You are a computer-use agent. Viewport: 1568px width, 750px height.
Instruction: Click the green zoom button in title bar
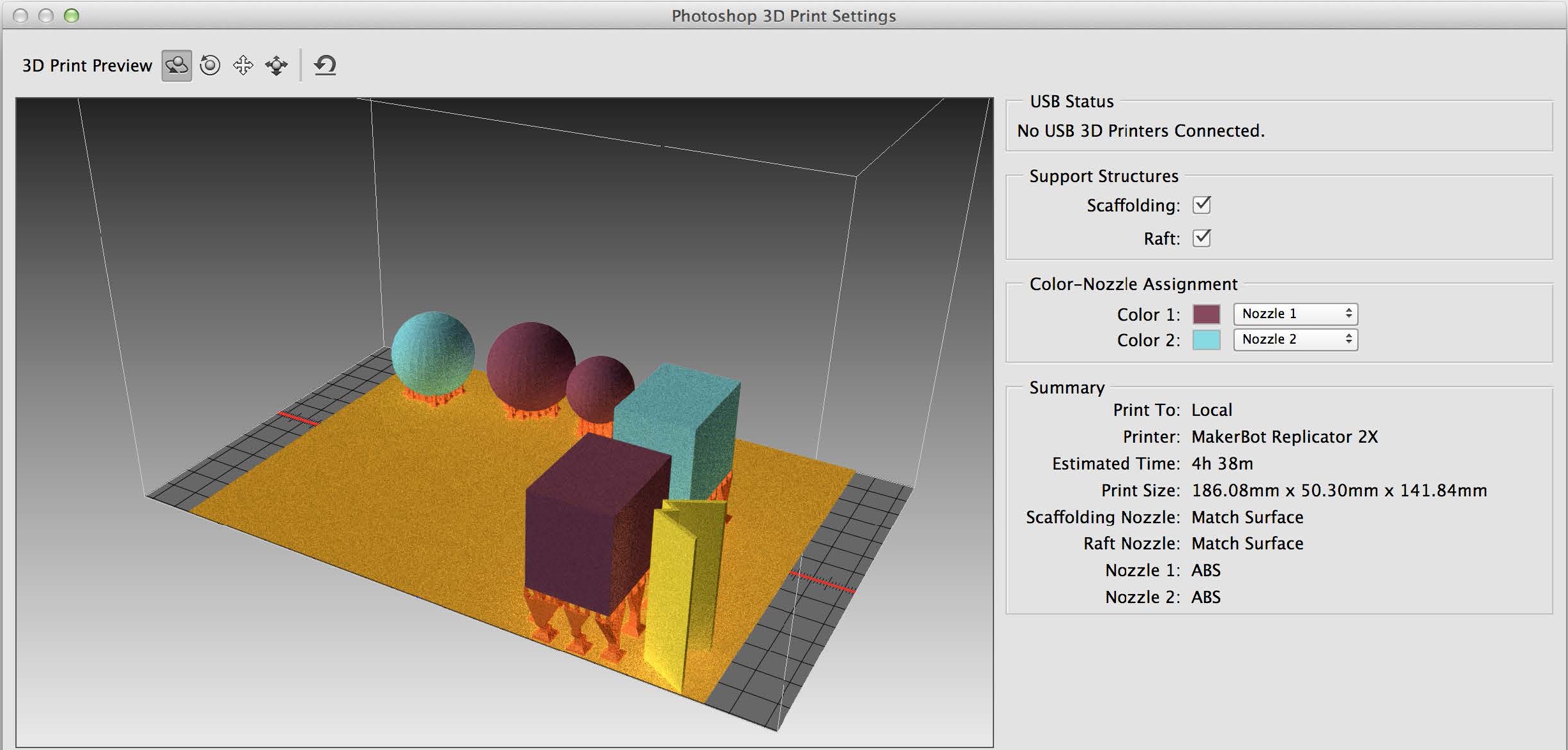coord(70,14)
